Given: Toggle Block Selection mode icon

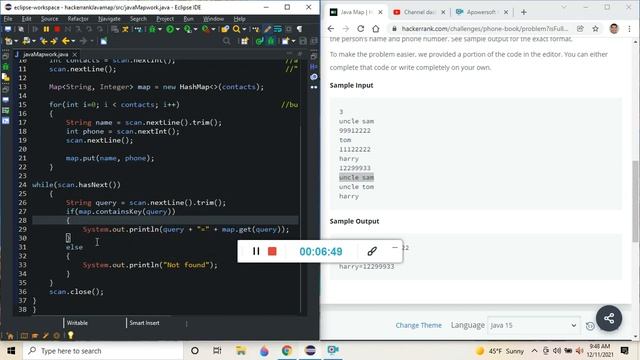Looking at the screenshot, I should point(289,29).
